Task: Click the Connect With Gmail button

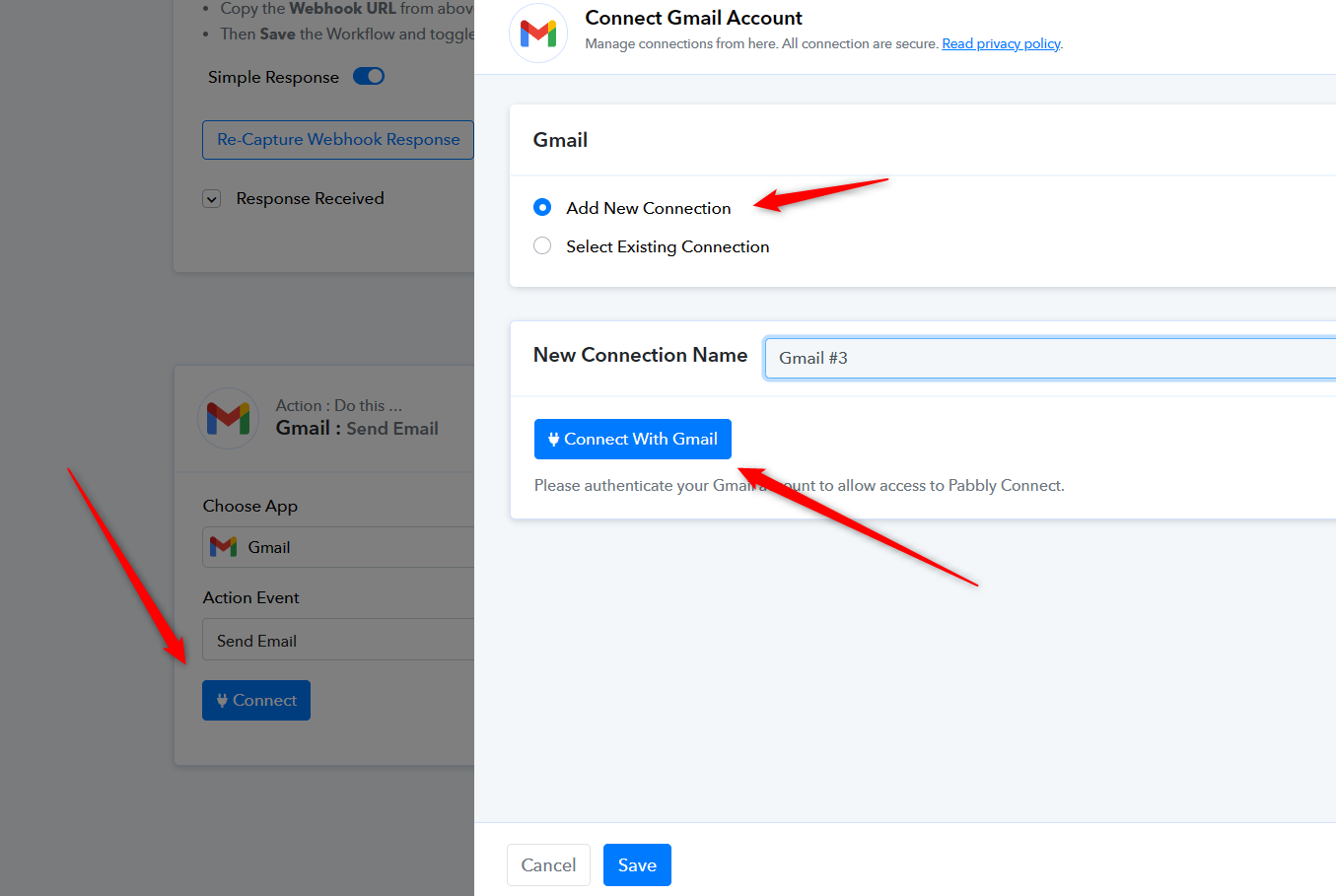Action: (633, 439)
